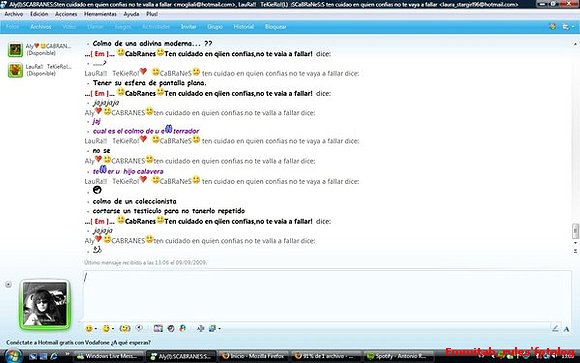Click Juegos in the blue toolbar

(123, 27)
